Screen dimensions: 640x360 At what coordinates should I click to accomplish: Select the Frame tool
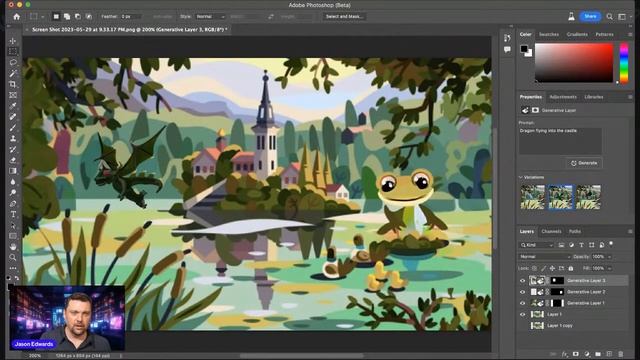13,95
